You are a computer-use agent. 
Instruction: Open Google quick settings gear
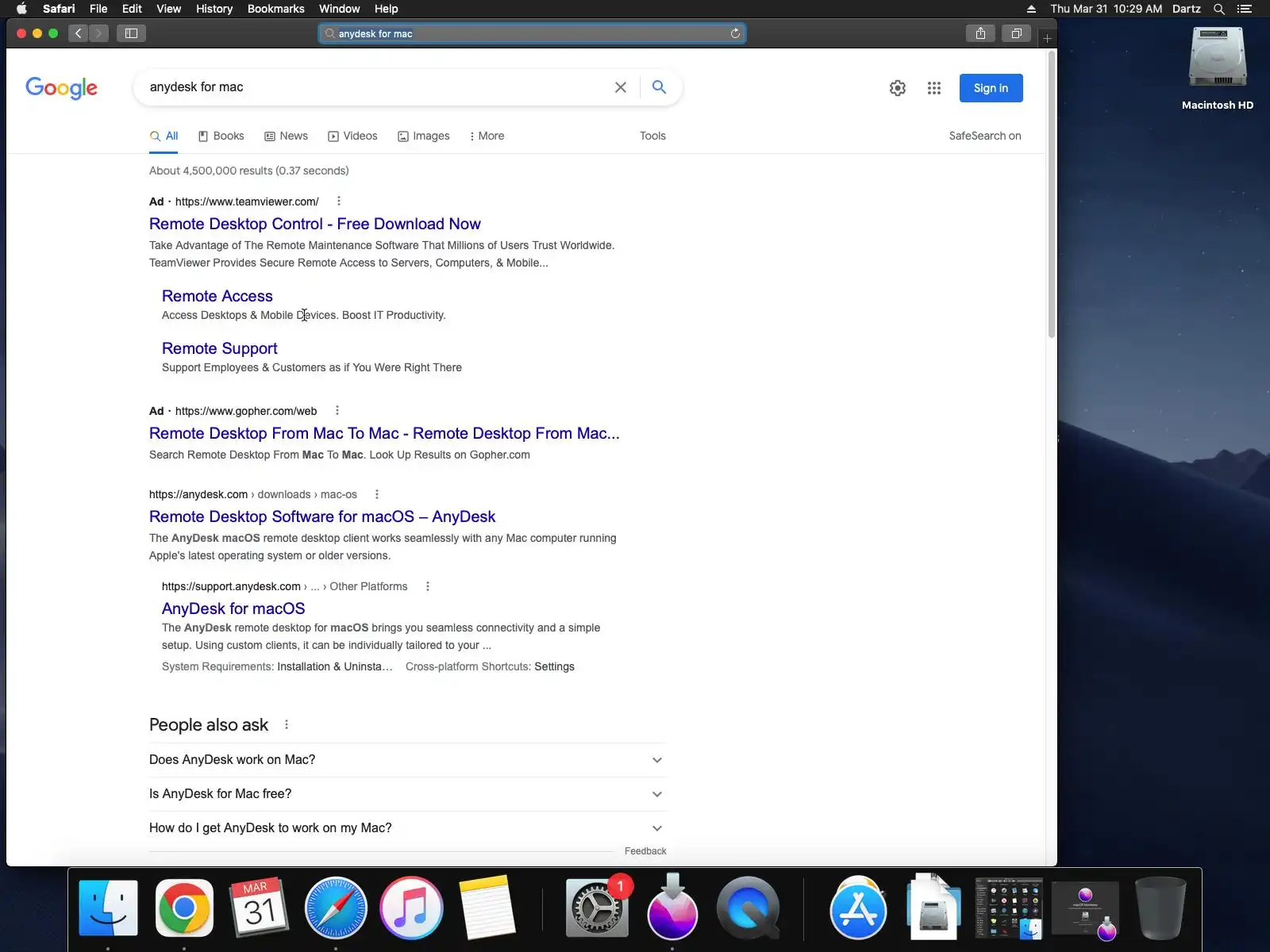click(x=898, y=88)
